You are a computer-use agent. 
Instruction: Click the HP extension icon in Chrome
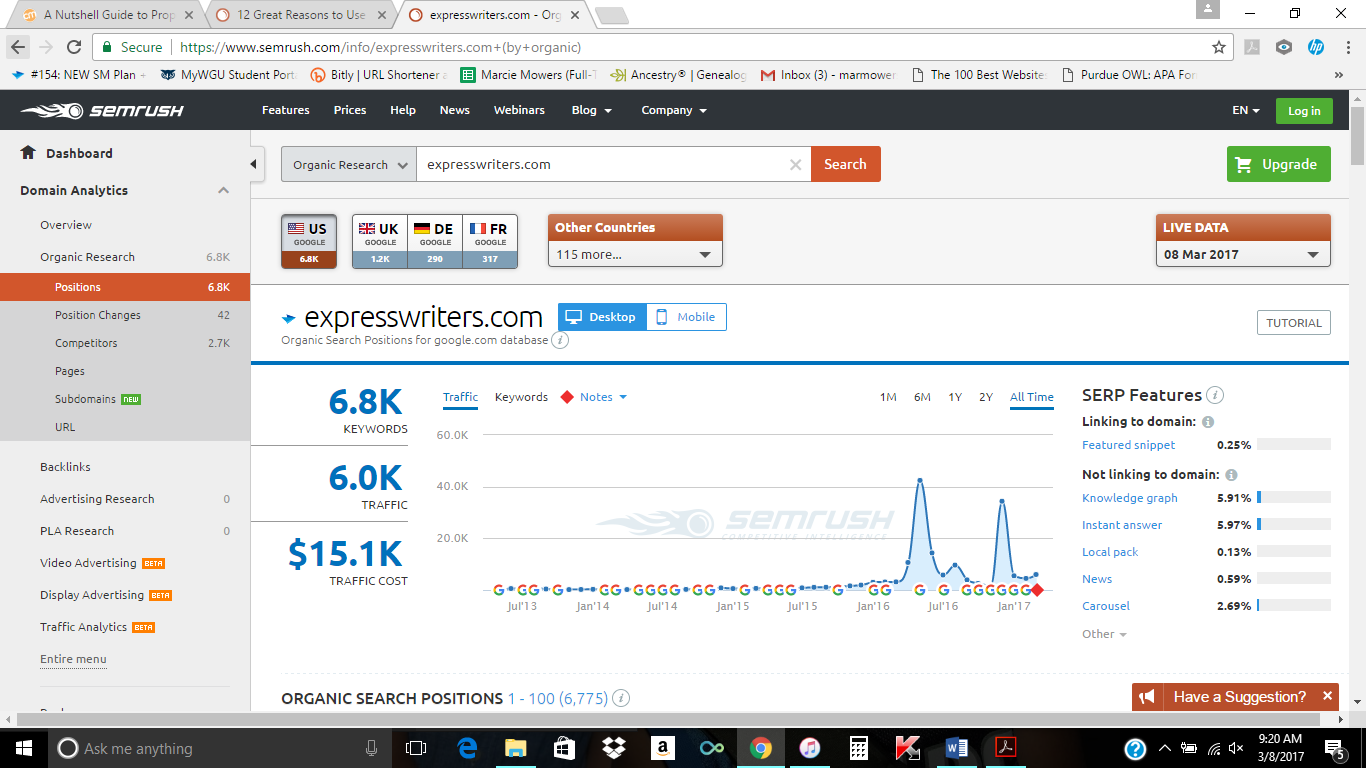click(1316, 47)
